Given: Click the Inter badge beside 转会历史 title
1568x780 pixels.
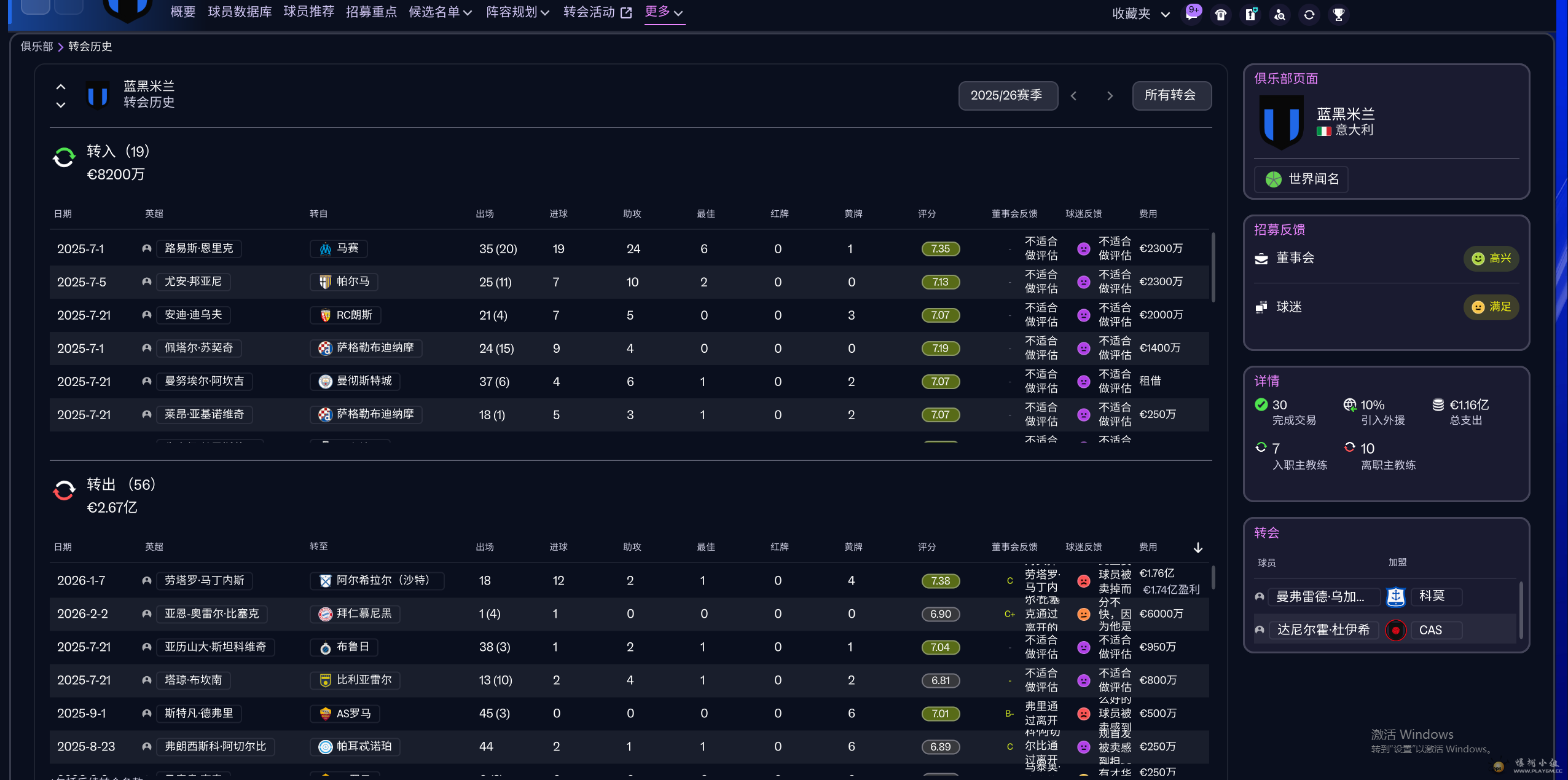Looking at the screenshot, I should [98, 95].
